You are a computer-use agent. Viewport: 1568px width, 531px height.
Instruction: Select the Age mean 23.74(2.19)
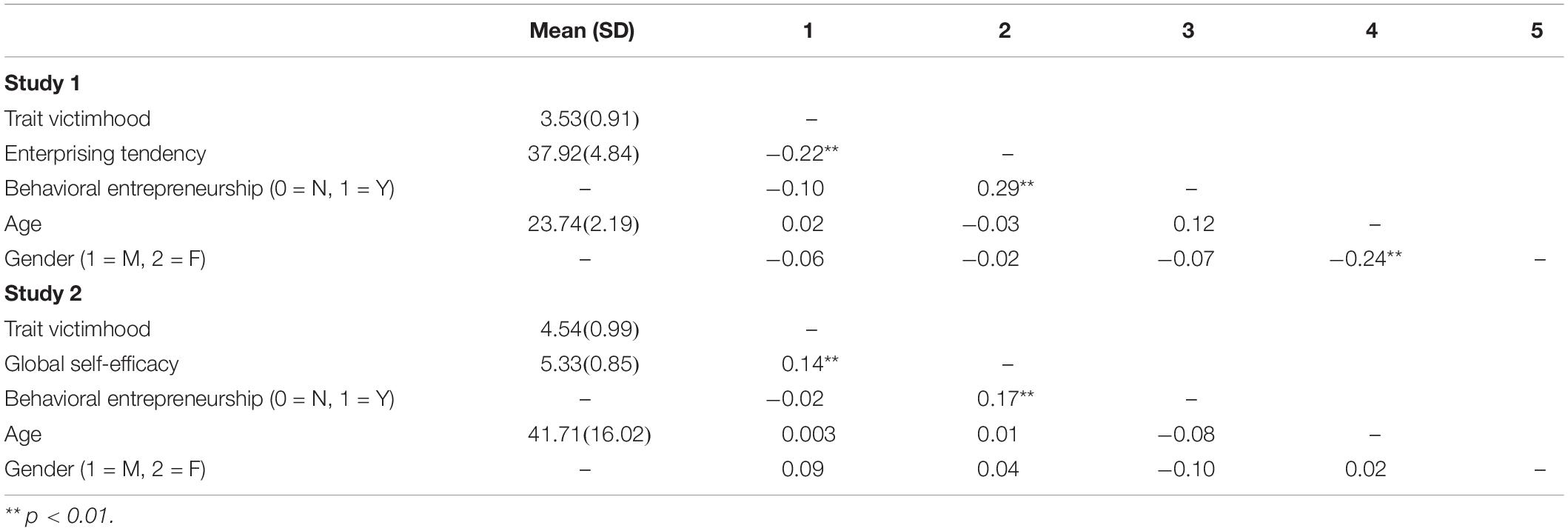point(583,224)
